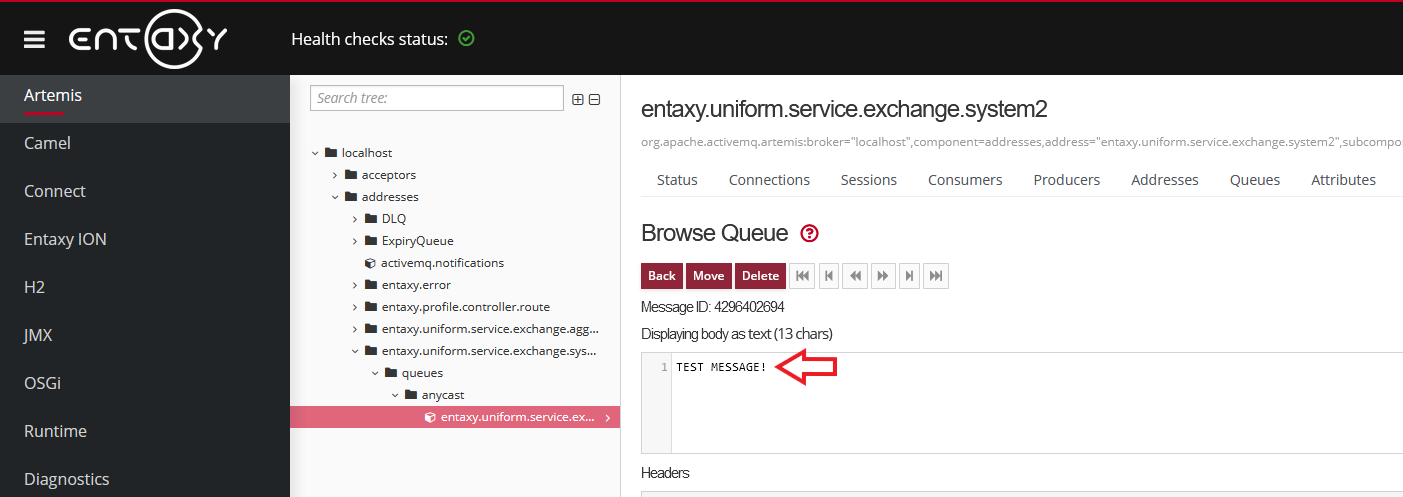Open the Attributes tab

tap(1343, 180)
